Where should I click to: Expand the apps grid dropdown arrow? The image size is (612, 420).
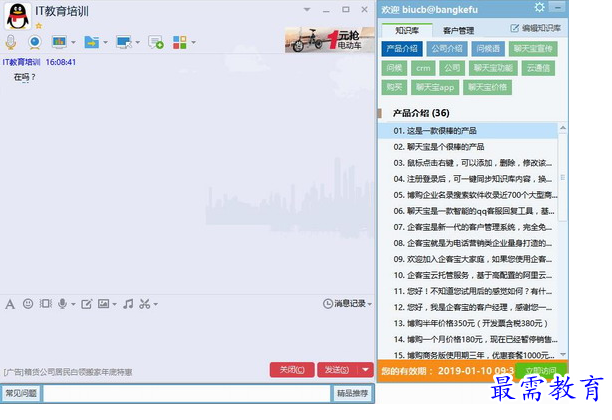pos(193,42)
